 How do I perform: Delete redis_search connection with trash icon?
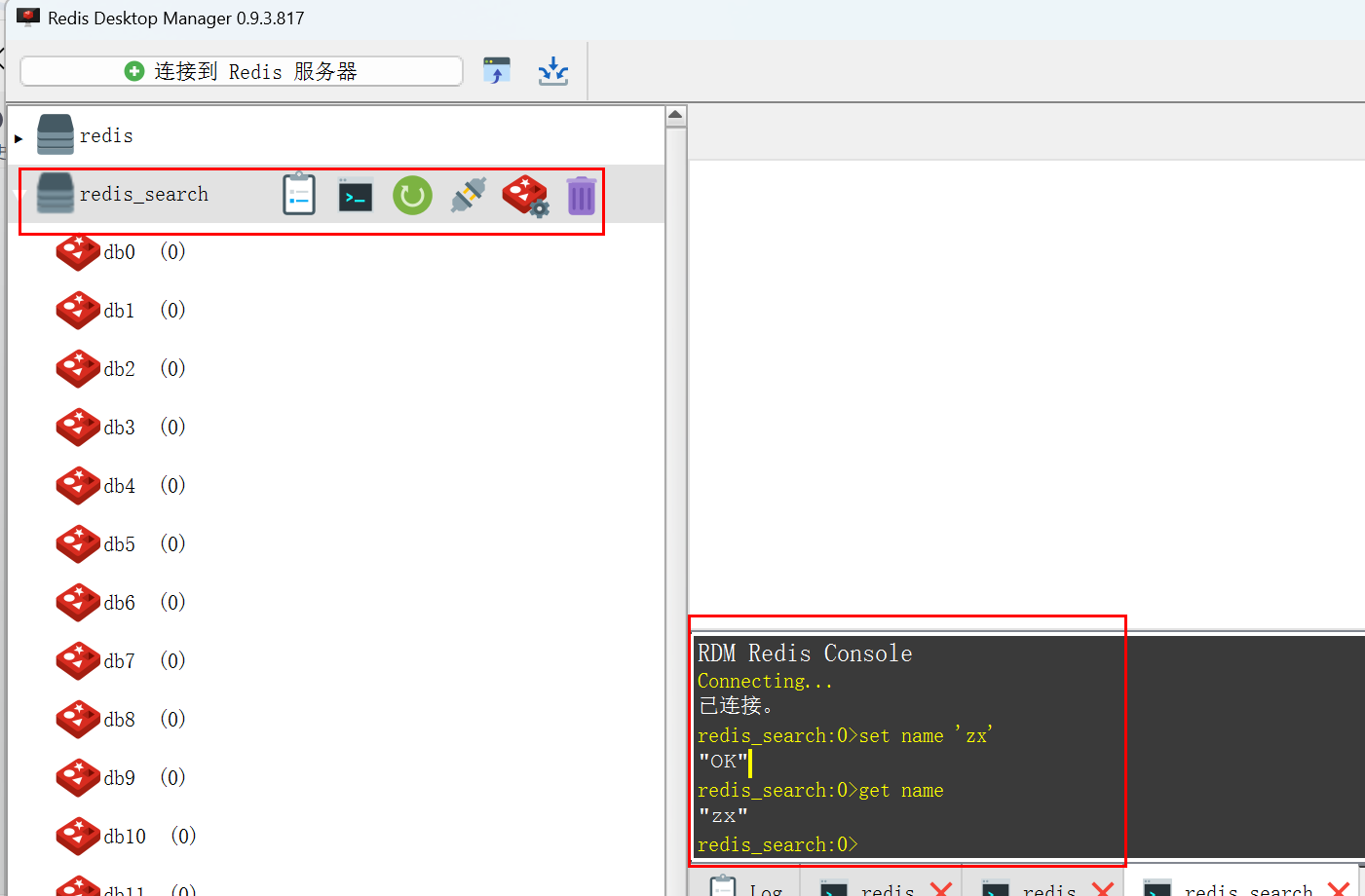click(581, 196)
